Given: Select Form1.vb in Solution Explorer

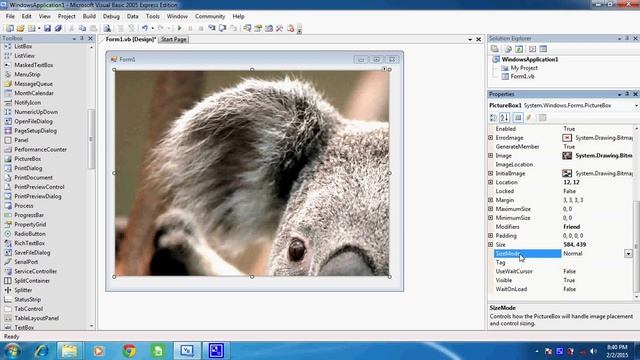Looking at the screenshot, I should click(x=522, y=76).
